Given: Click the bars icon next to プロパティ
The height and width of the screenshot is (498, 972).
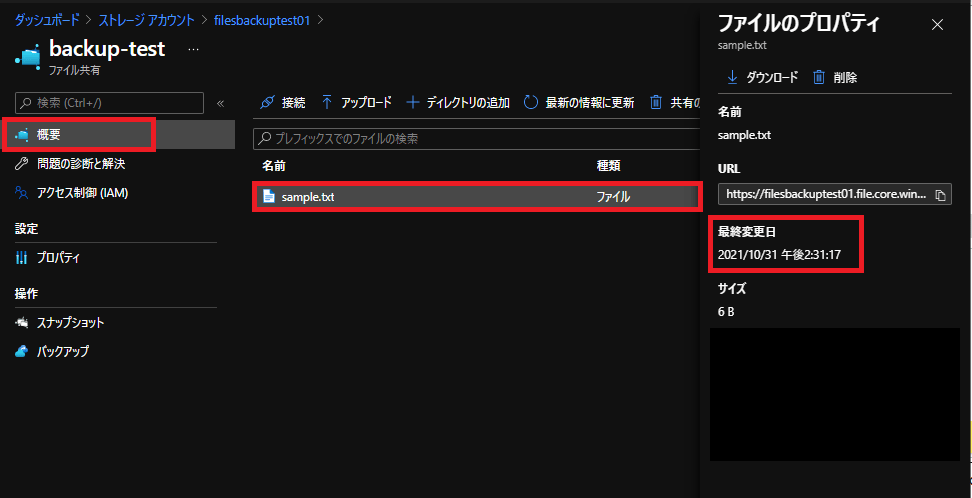Looking at the screenshot, I should point(22,258).
